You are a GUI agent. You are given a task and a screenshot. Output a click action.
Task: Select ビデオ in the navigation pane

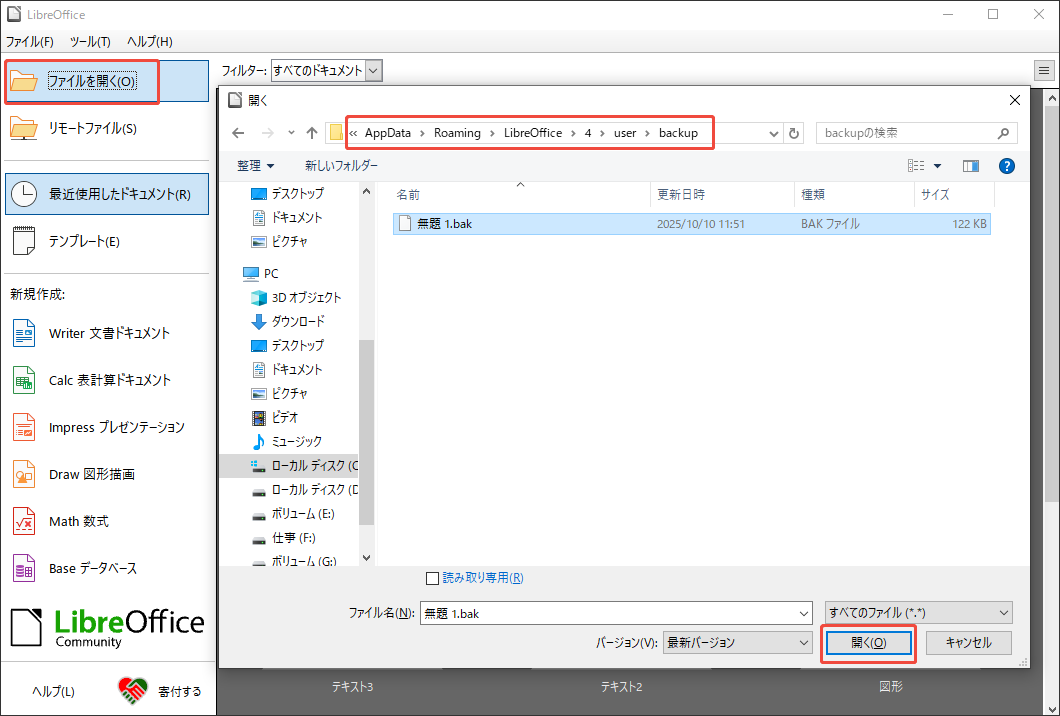click(275, 417)
